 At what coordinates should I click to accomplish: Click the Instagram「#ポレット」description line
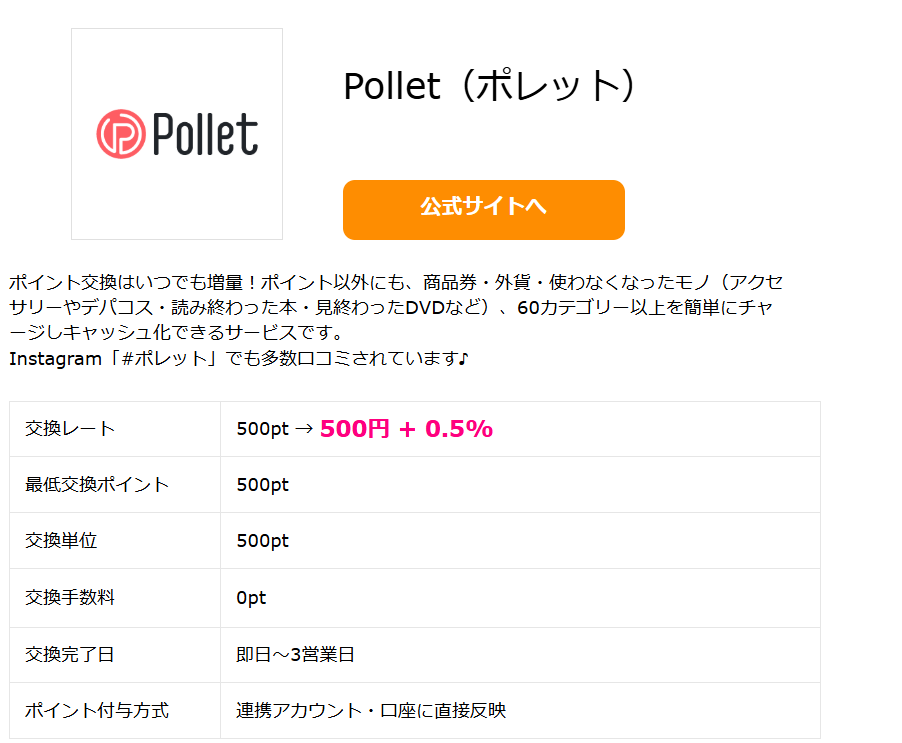coord(239,358)
